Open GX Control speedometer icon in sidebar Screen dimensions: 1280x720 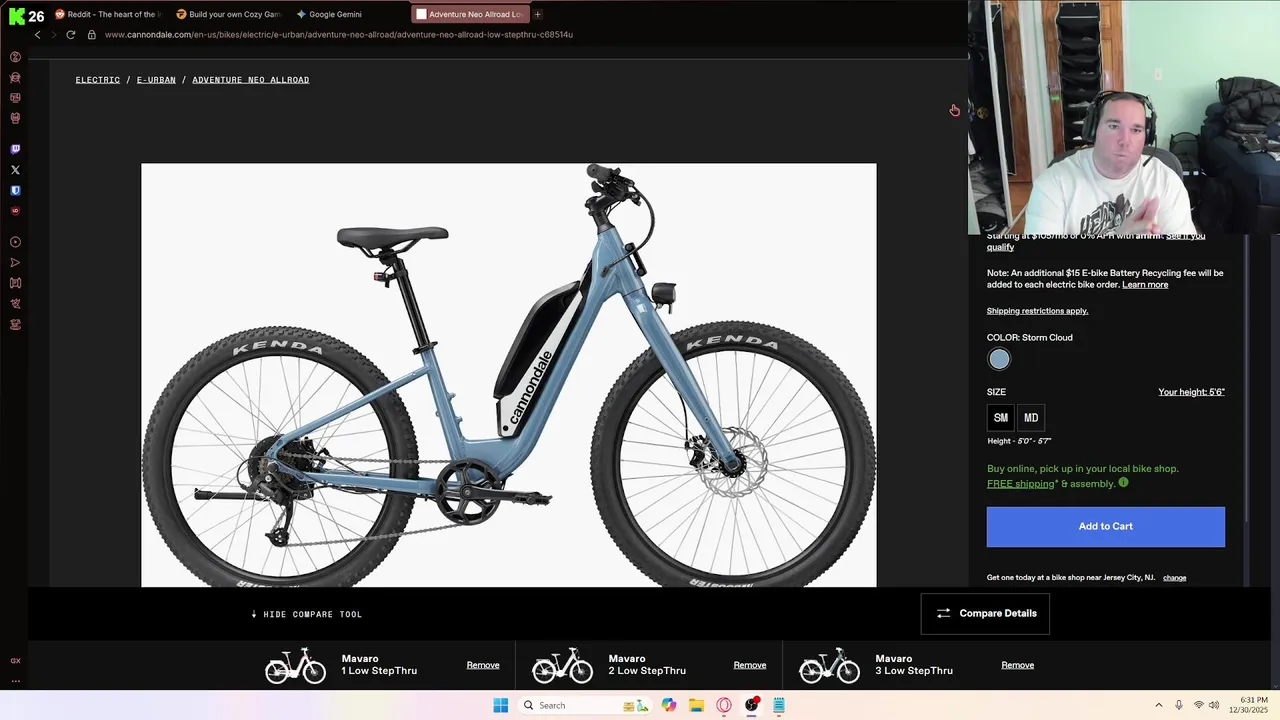coord(15,57)
